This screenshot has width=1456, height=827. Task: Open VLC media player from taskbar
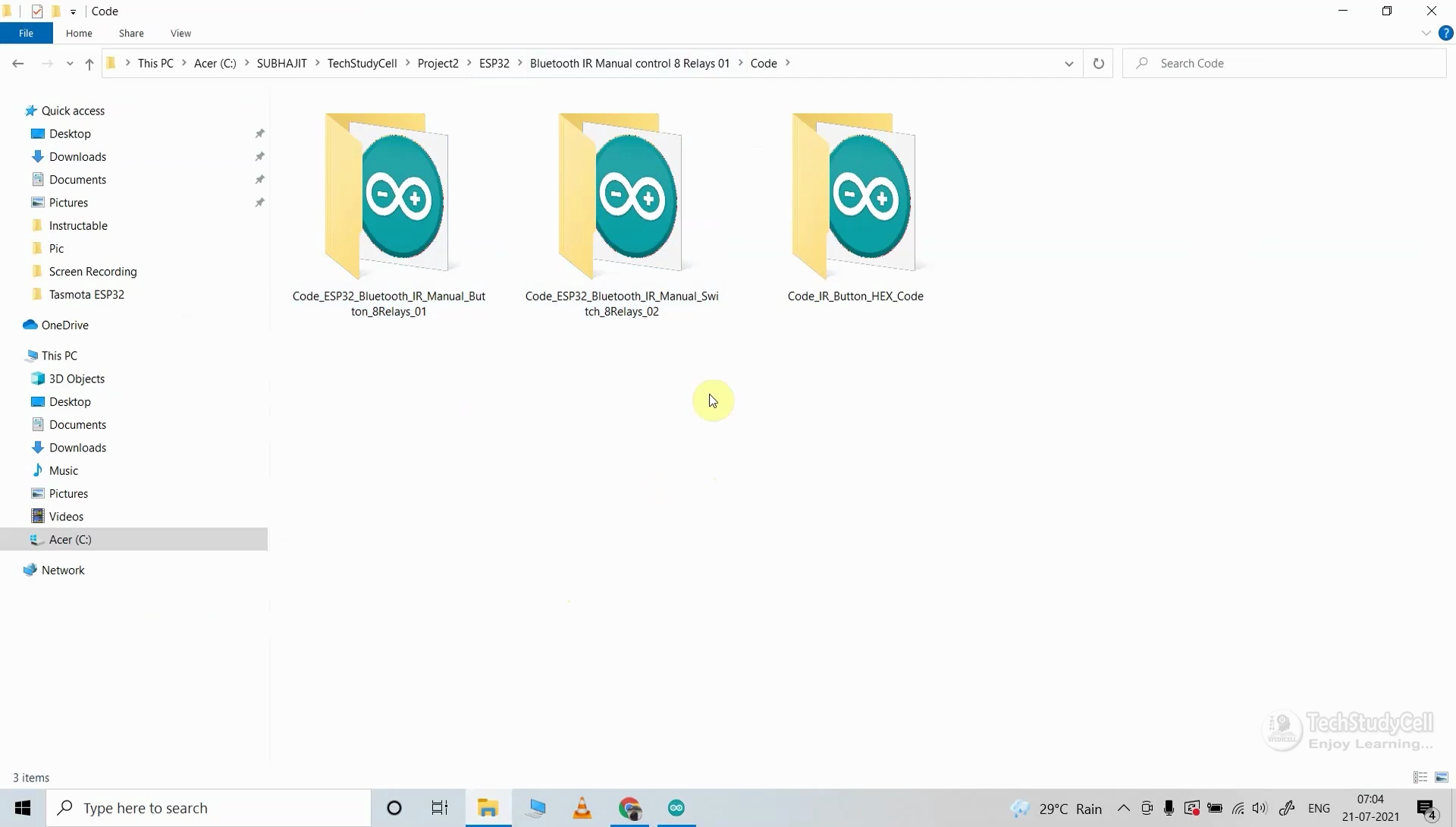point(582,808)
